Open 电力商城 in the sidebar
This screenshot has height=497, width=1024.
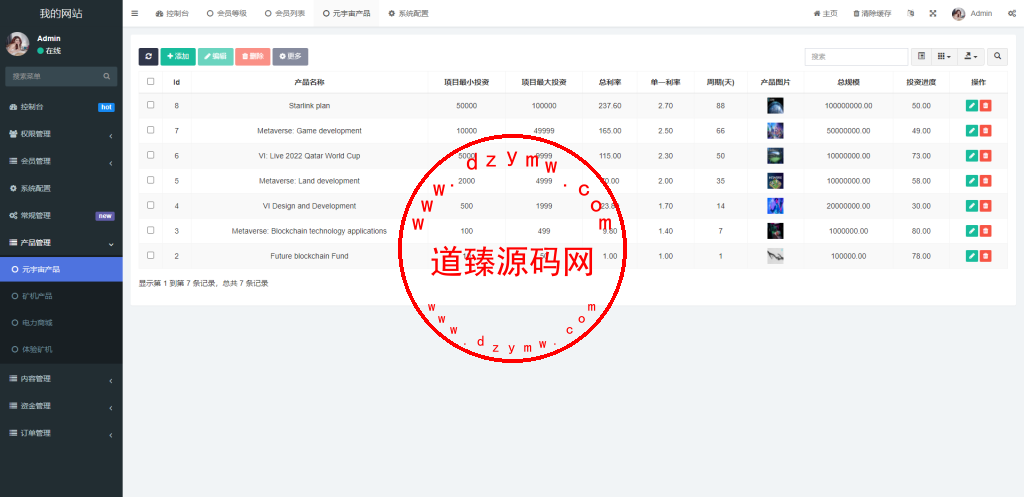(61, 323)
